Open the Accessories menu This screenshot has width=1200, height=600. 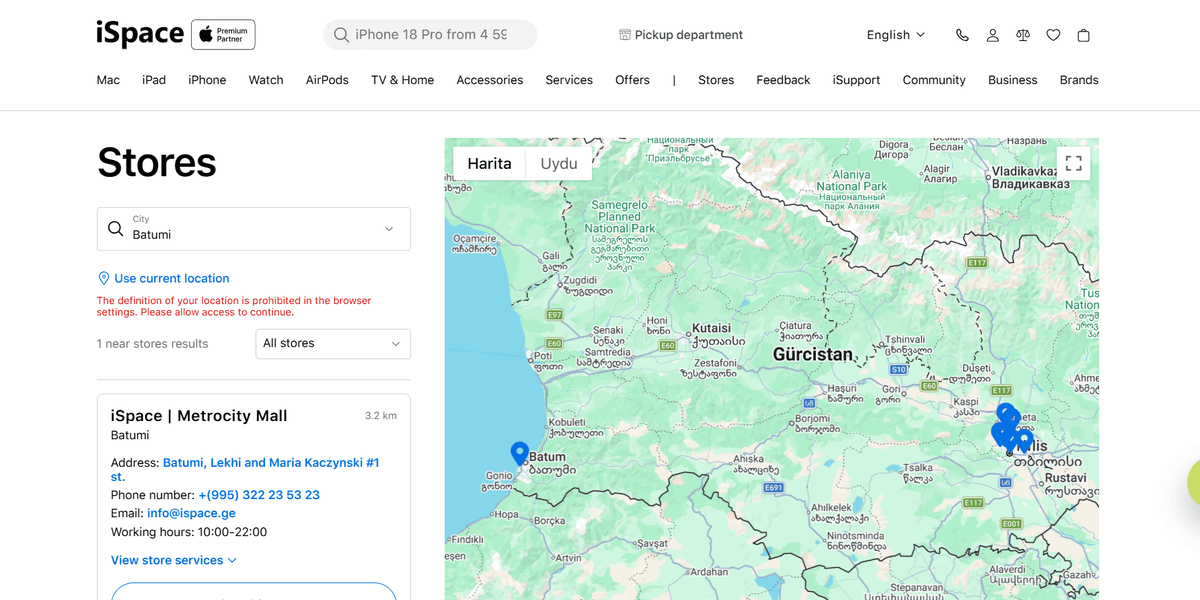pyautogui.click(x=490, y=80)
